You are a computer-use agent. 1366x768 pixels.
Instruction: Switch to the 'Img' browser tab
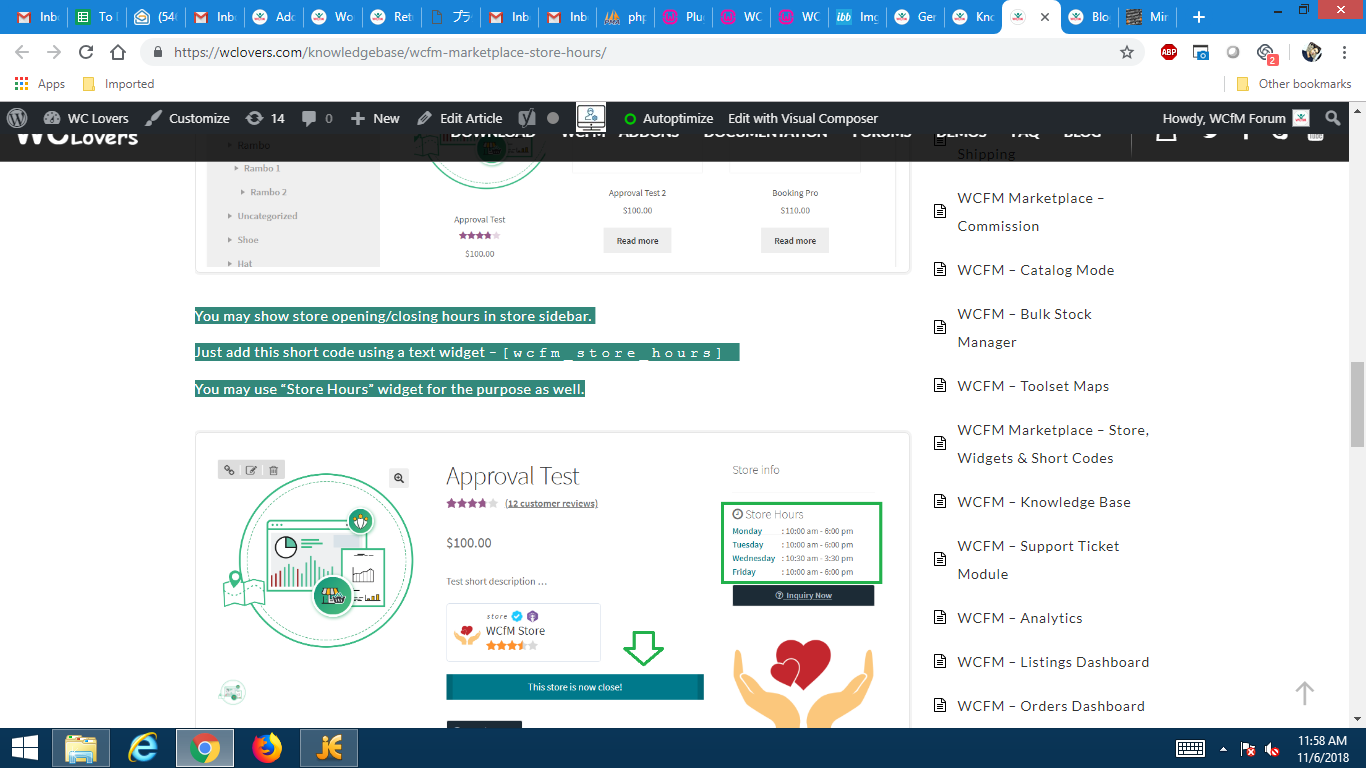(857, 17)
